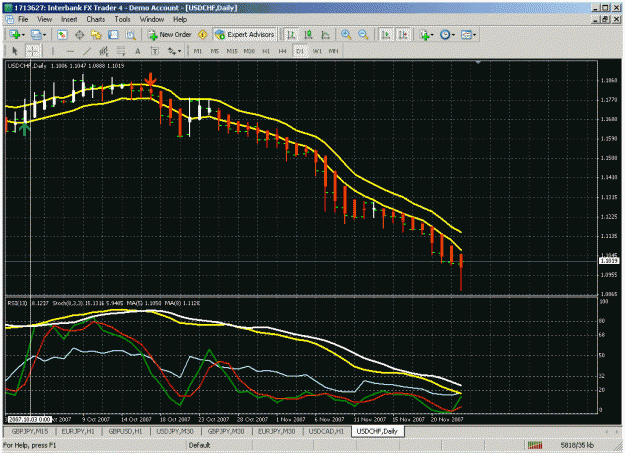Zoom out of the chart
Viewport: 625px width, 453px height.
click(363, 35)
